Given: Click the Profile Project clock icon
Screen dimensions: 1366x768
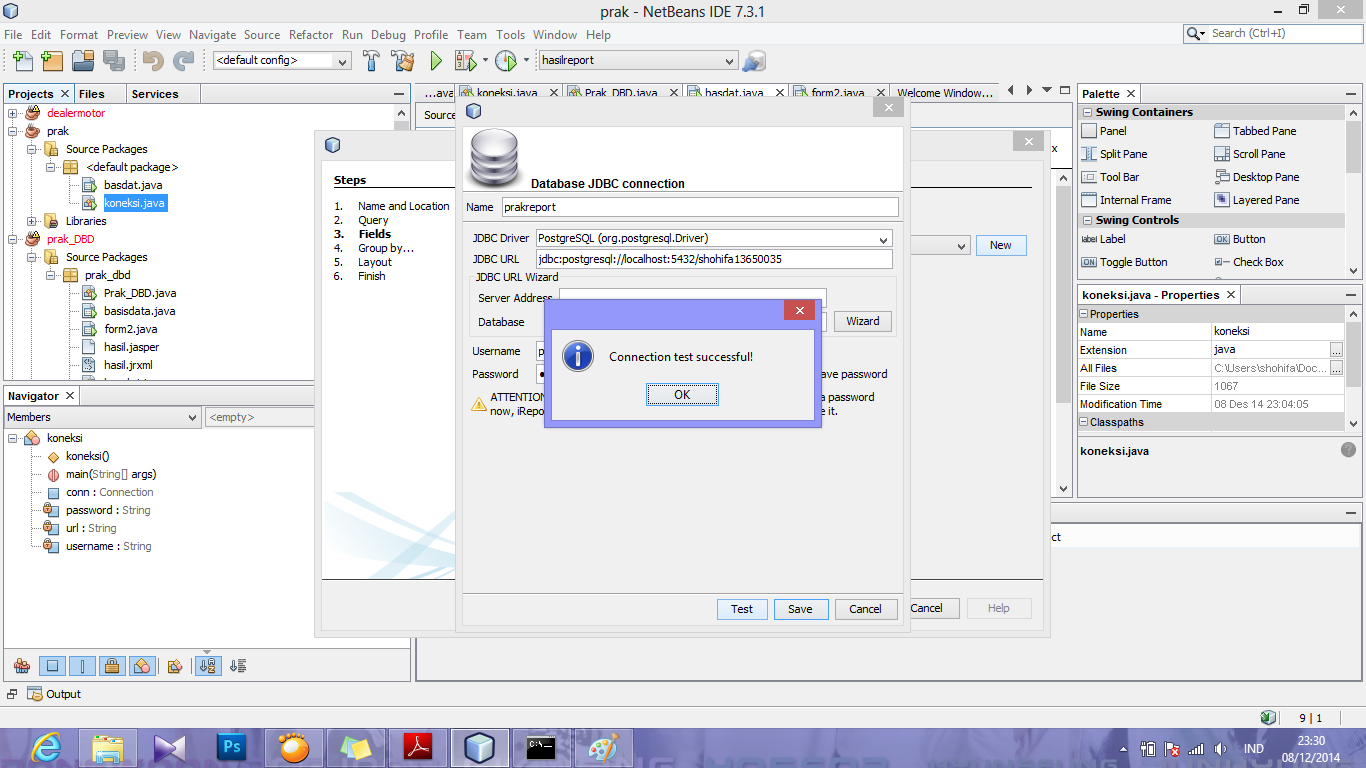Looking at the screenshot, I should (506, 60).
